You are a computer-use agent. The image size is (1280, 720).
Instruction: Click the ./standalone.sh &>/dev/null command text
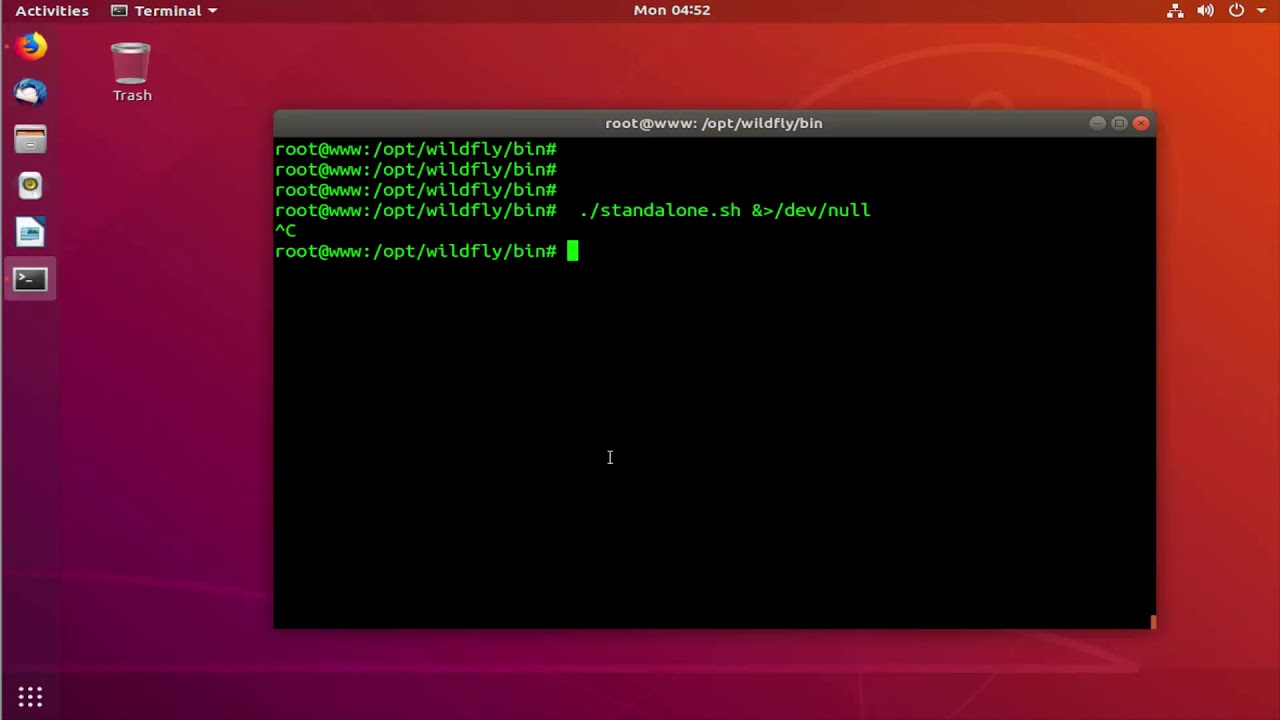725,210
